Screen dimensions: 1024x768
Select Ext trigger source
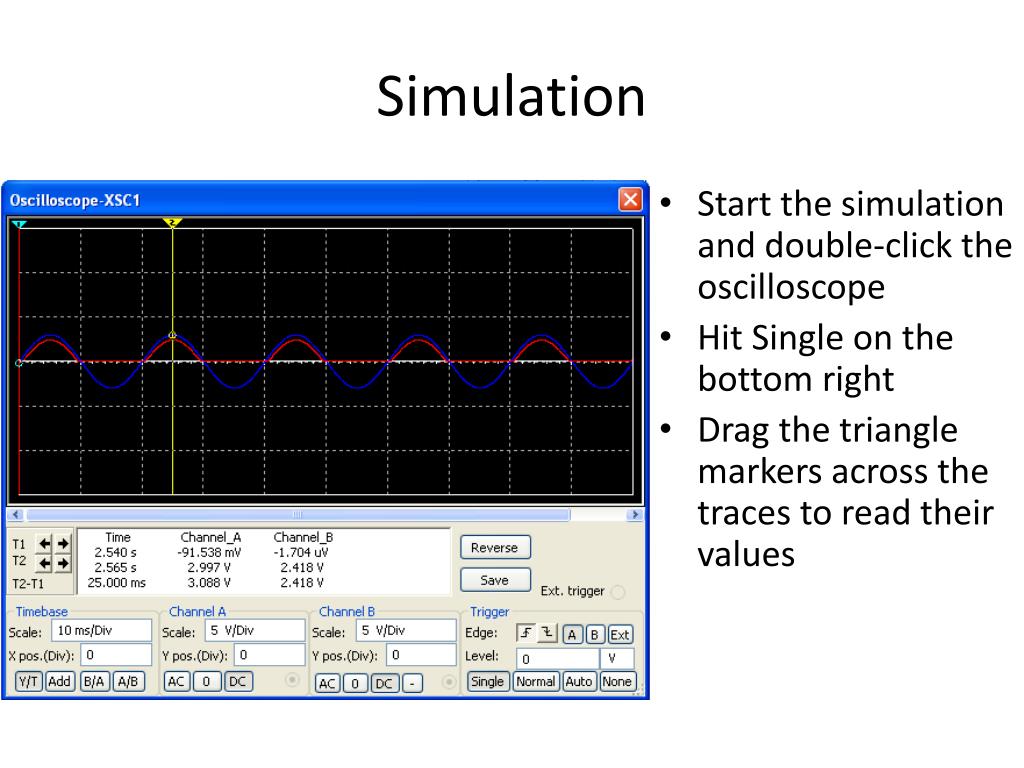pyautogui.click(x=620, y=634)
